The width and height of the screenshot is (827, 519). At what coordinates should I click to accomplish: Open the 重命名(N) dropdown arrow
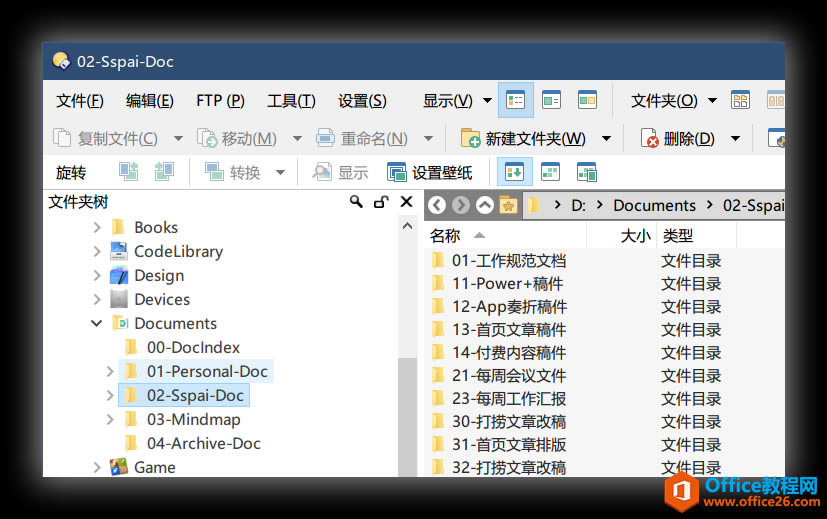(x=428, y=139)
